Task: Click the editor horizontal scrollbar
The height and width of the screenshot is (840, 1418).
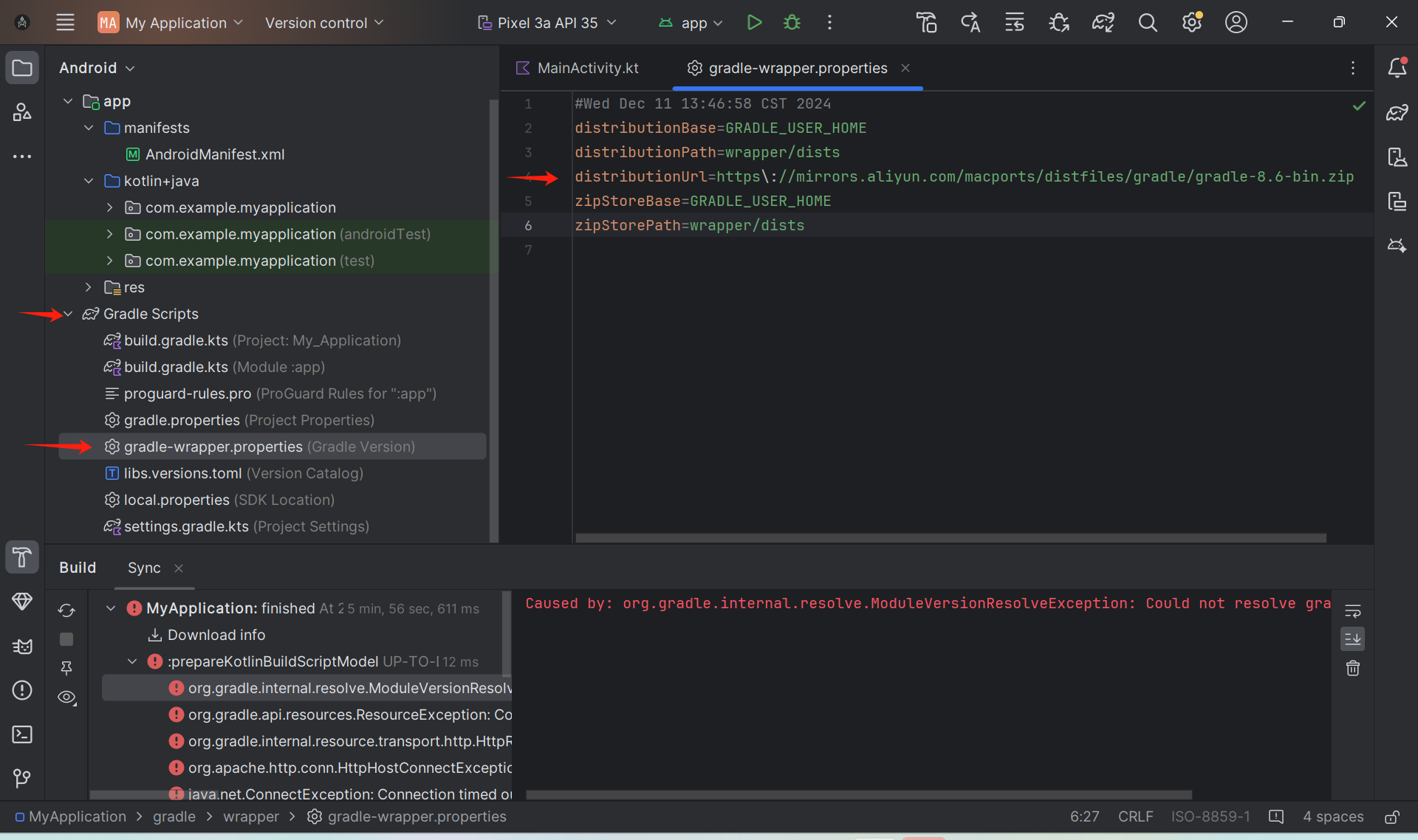Action: (x=950, y=538)
